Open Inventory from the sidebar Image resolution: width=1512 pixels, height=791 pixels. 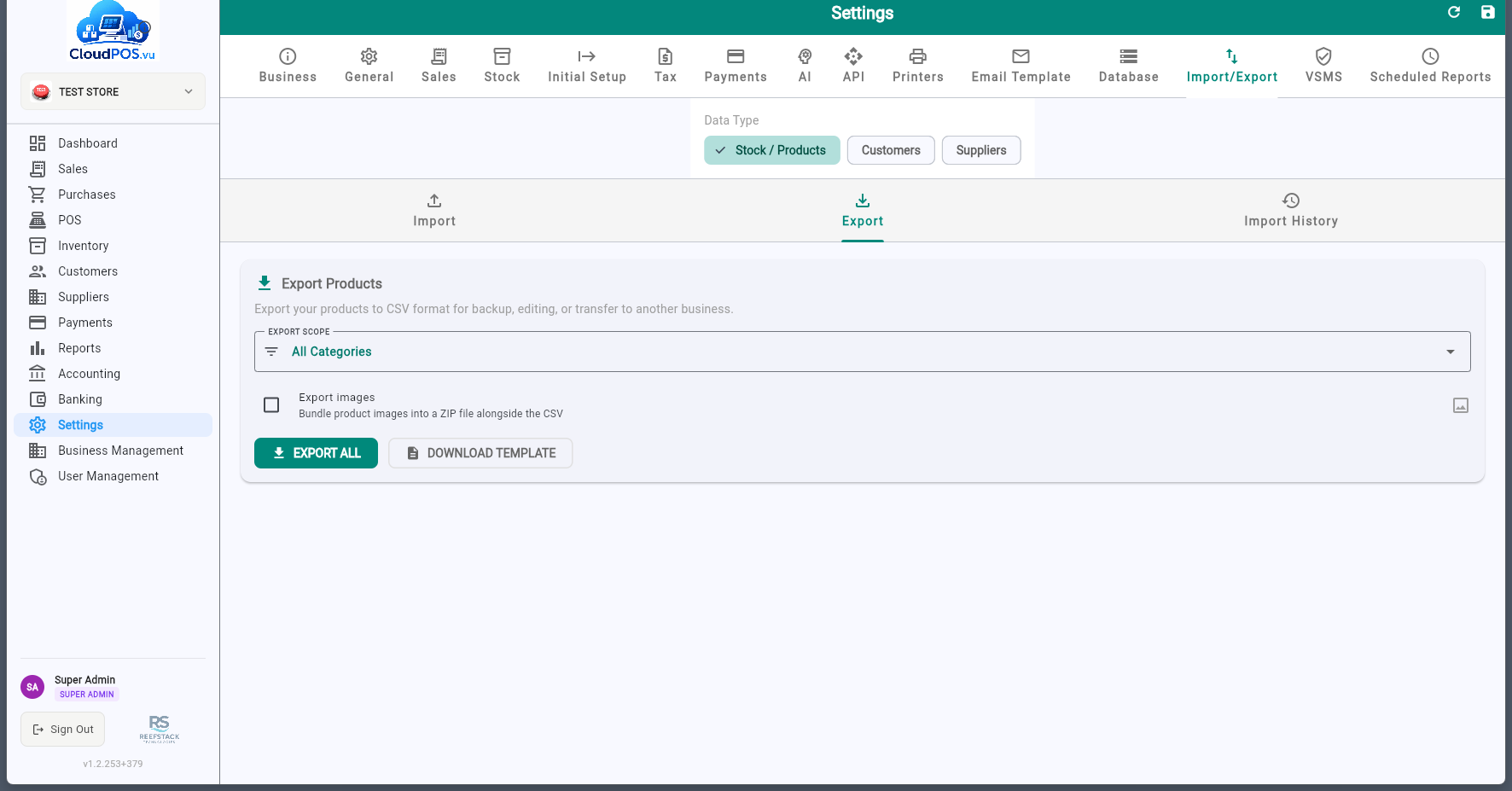(x=113, y=246)
